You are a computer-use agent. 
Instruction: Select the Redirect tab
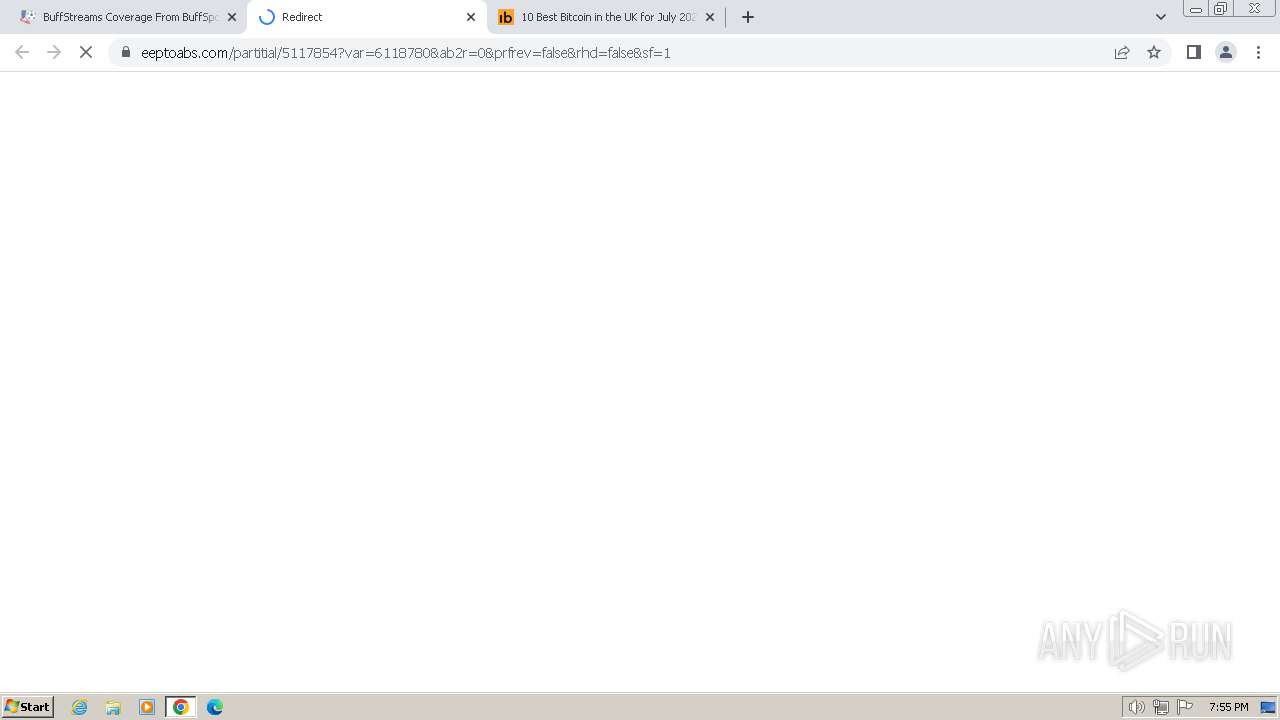coord(366,17)
